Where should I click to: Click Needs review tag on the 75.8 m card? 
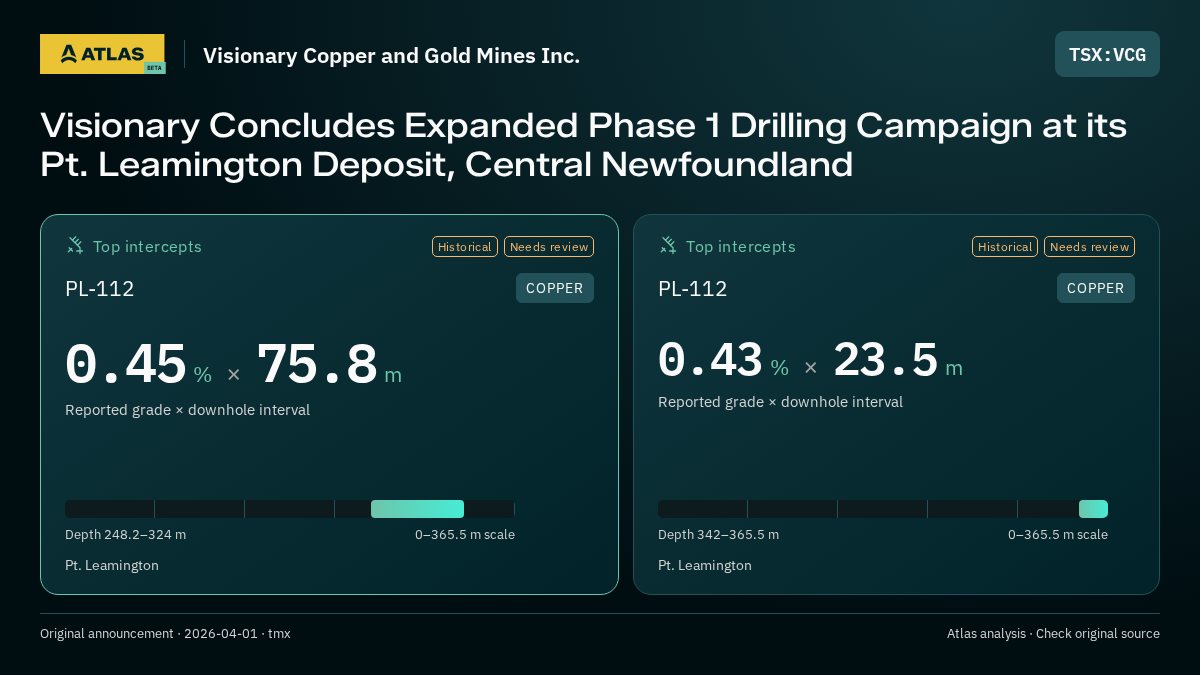pyautogui.click(x=549, y=246)
